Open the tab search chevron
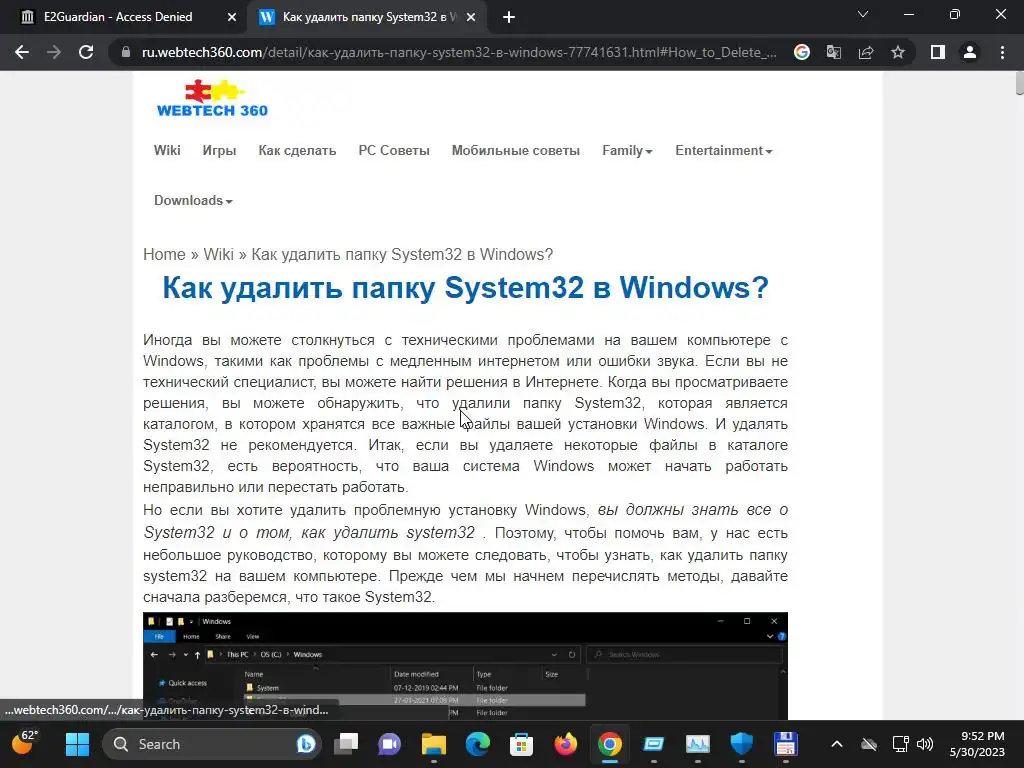This screenshot has width=1024, height=768. point(863,14)
